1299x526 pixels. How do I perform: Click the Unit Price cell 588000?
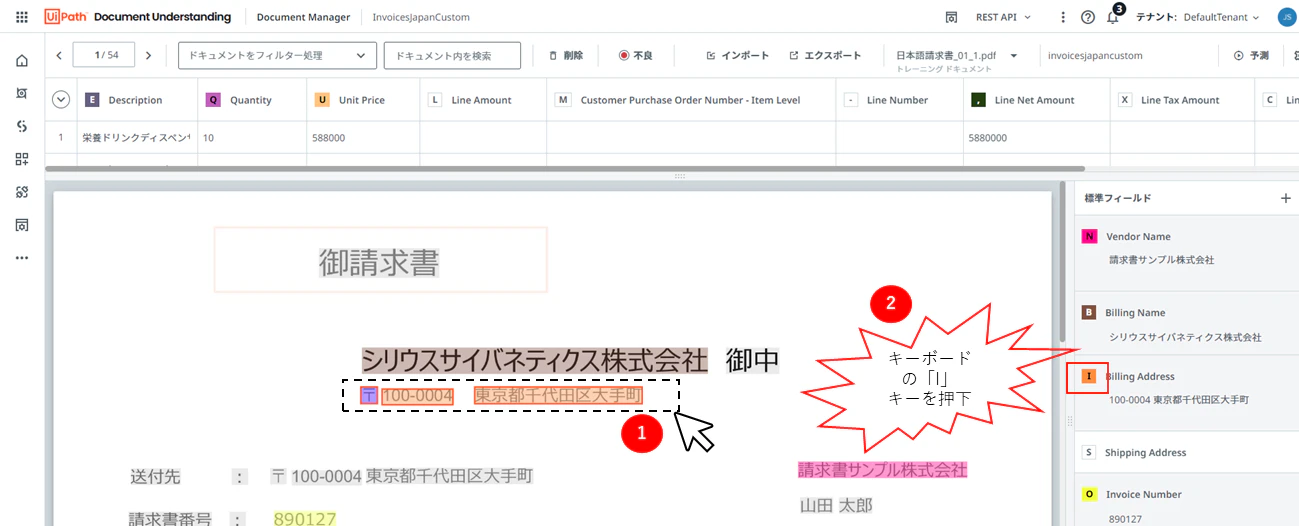363,138
